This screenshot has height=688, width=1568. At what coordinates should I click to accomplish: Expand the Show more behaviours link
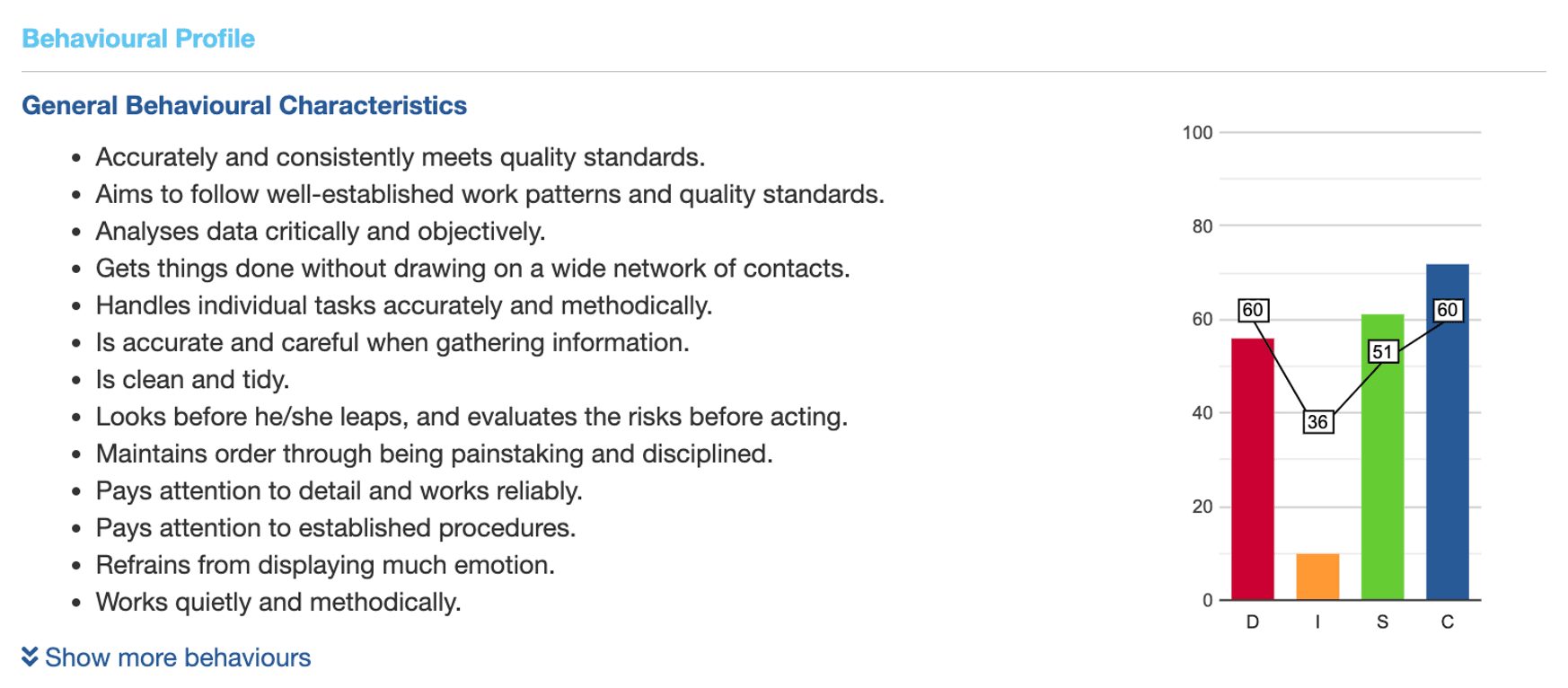point(177,657)
